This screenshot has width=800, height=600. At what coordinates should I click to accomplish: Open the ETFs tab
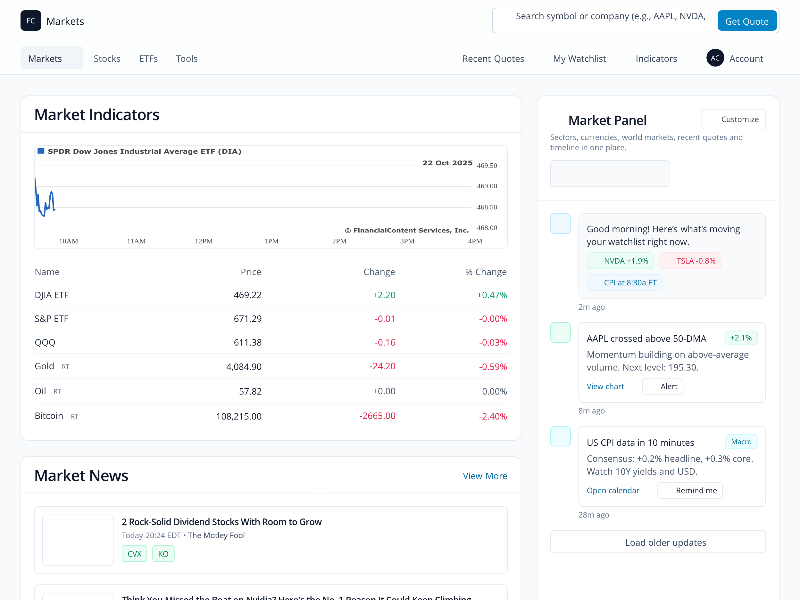point(148,58)
